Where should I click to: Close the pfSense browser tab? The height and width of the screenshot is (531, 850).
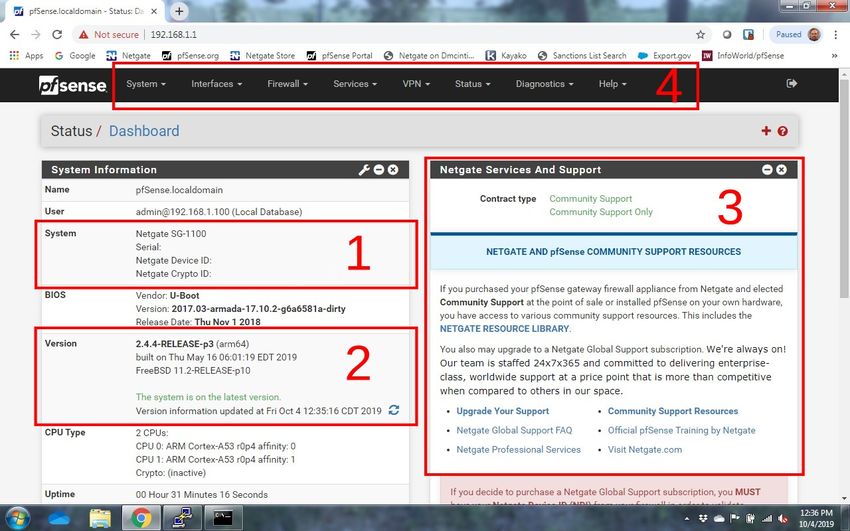click(154, 11)
